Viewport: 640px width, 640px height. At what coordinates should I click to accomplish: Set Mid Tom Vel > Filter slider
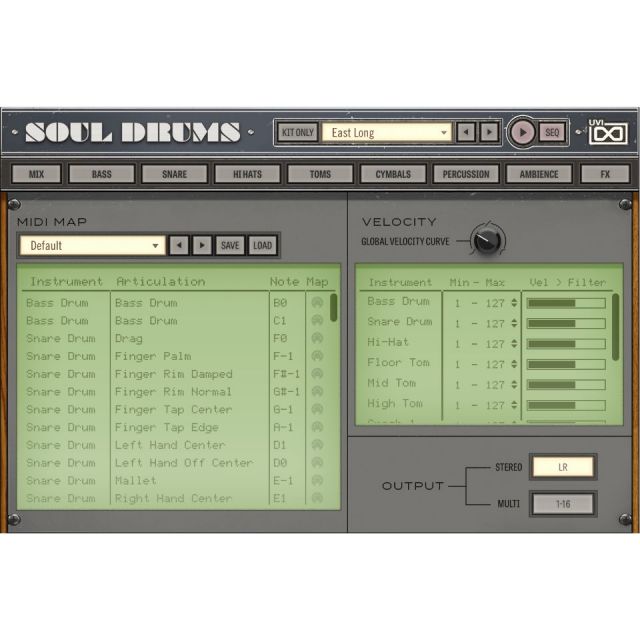coord(566,384)
